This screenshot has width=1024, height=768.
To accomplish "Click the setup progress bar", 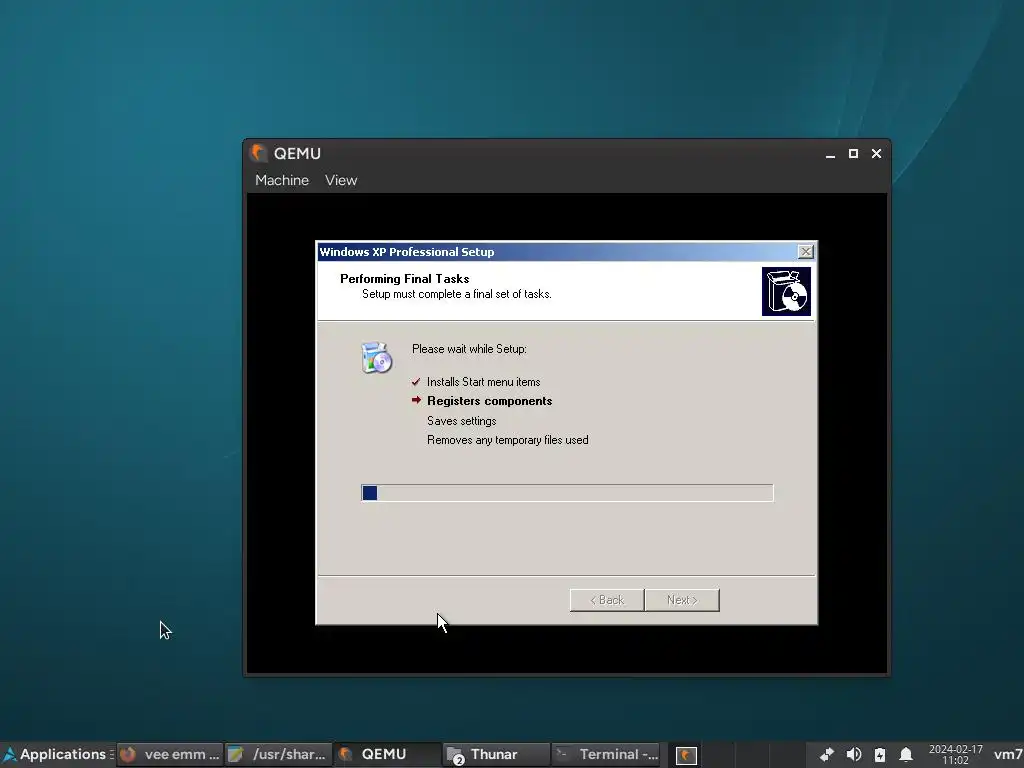I will click(x=567, y=493).
